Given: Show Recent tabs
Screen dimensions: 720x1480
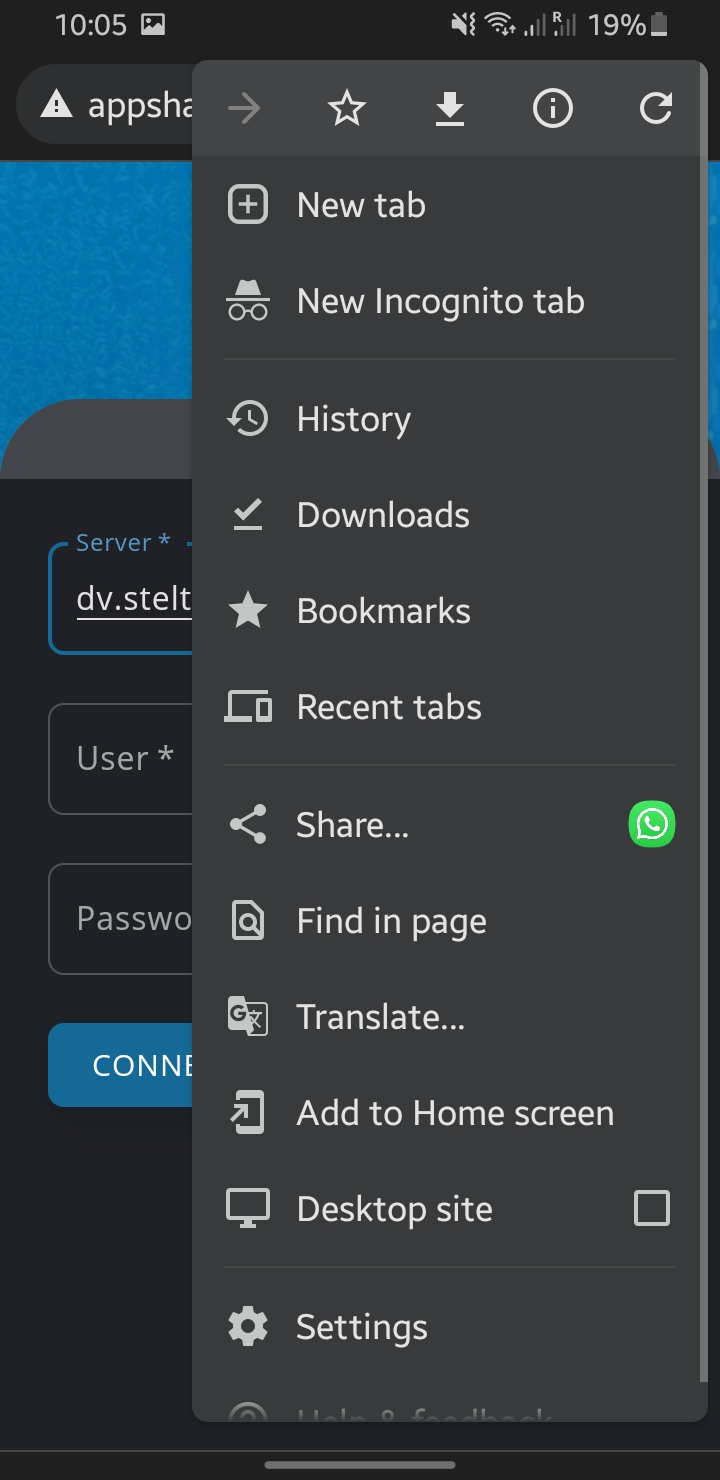Looking at the screenshot, I should 389,707.
